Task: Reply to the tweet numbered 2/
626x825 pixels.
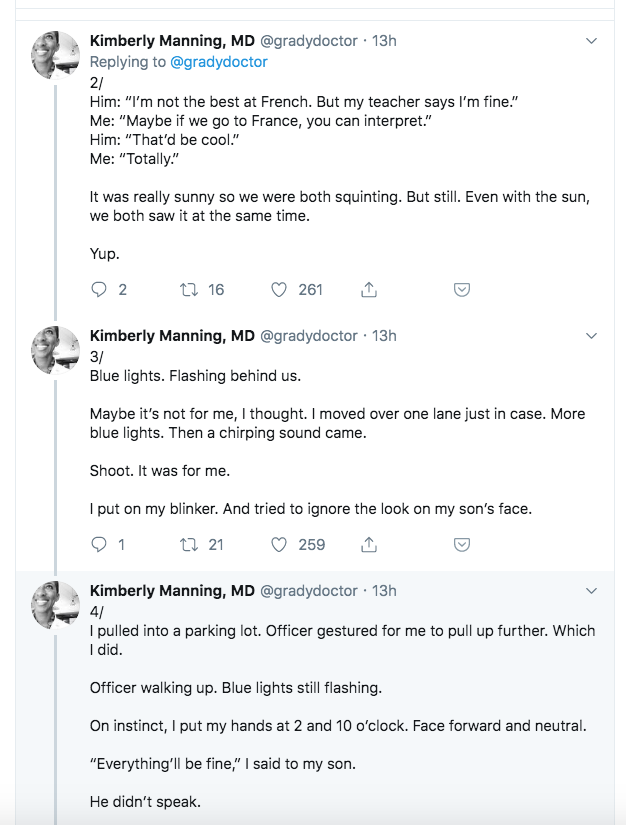Action: click(99, 289)
